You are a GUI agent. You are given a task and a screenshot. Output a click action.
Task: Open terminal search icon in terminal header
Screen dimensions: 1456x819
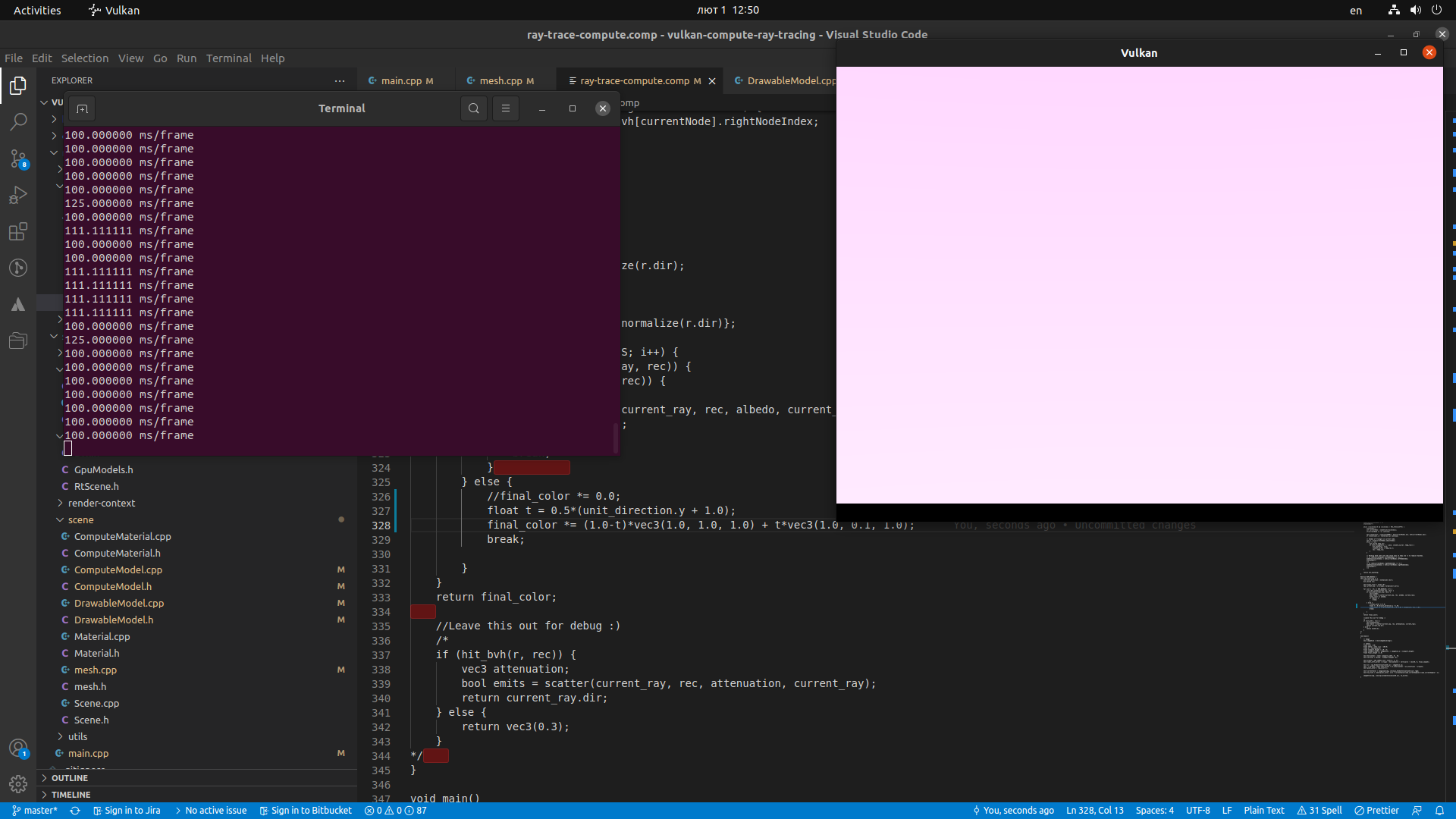point(473,108)
